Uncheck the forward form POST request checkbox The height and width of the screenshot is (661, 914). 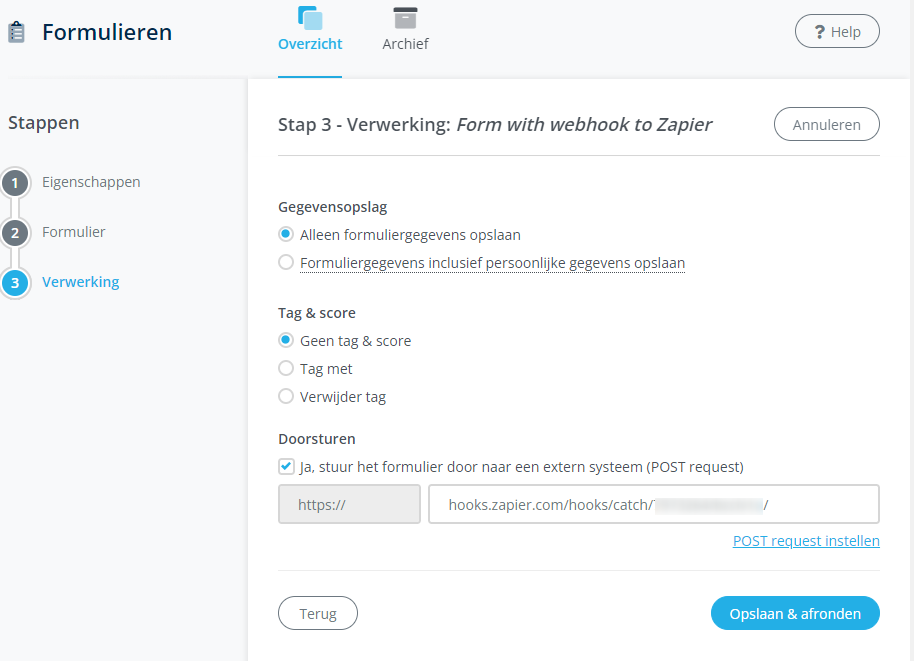coord(287,467)
